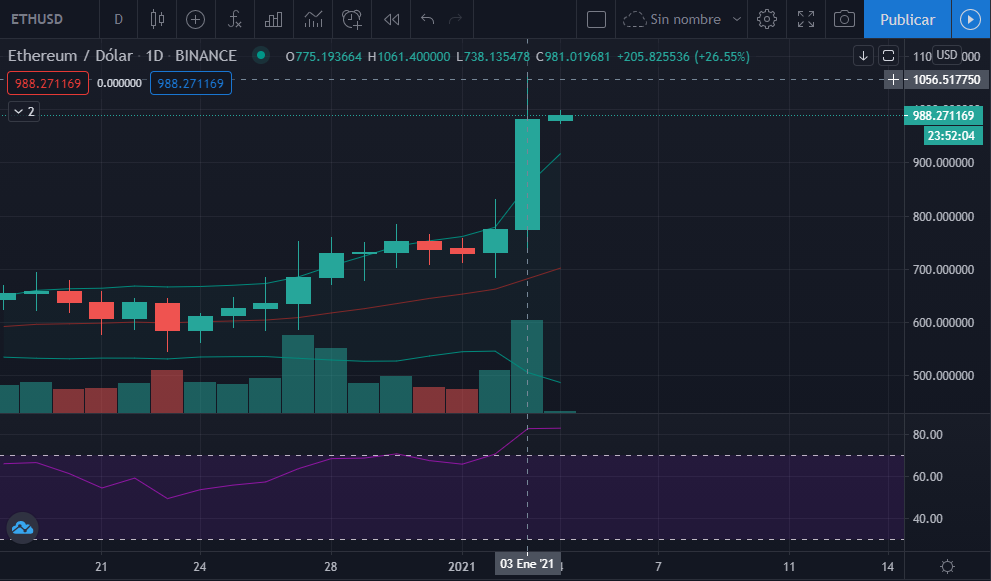Click the BINANCE exchange label in the title
991x581 pixels.
205,56
